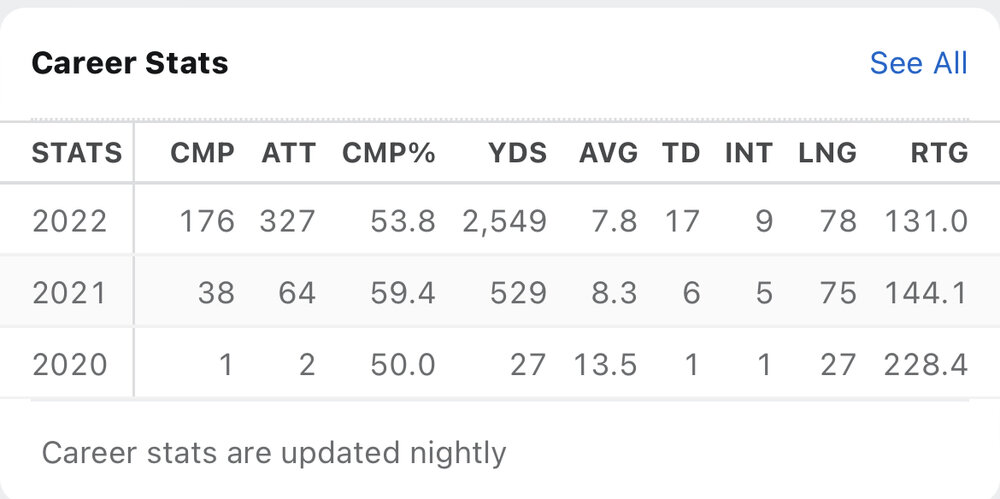Select the AVG column header

click(x=608, y=153)
